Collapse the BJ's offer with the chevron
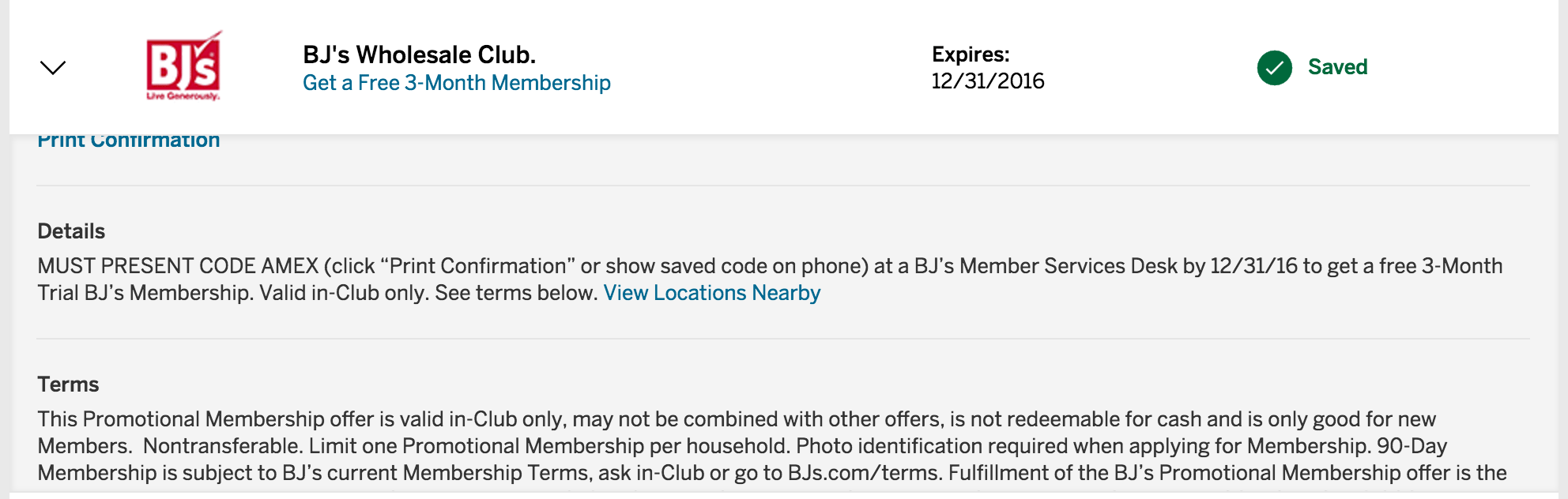1568x499 pixels. pos(53,68)
